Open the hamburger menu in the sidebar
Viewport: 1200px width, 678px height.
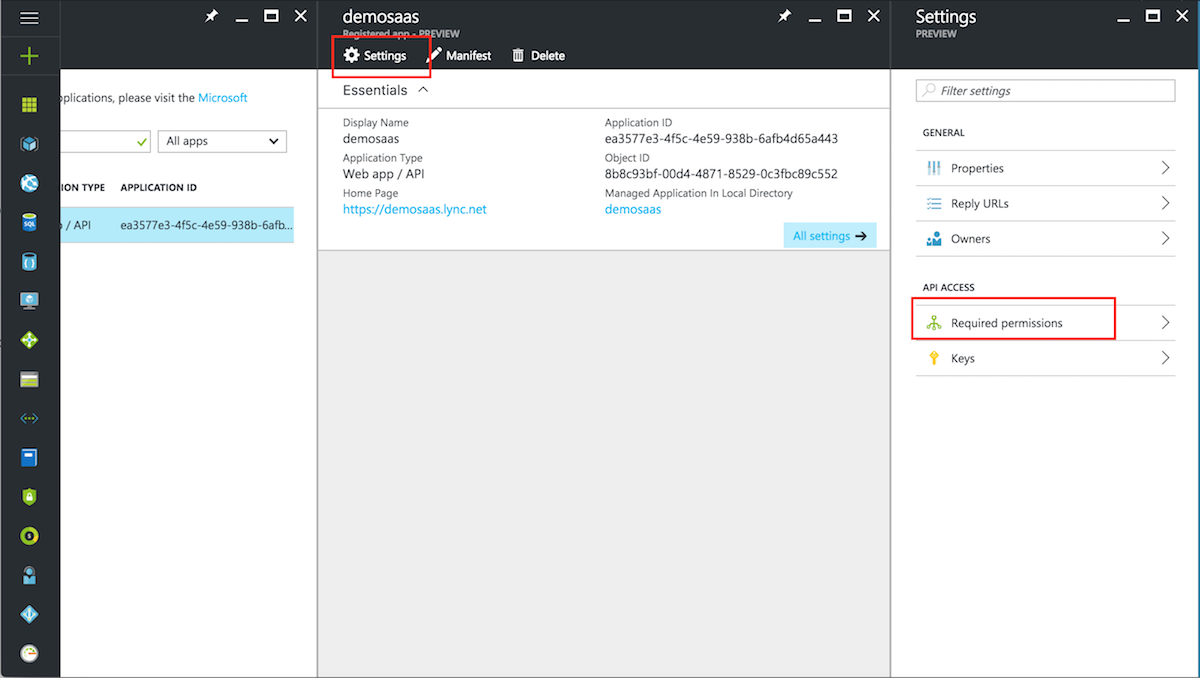pyautogui.click(x=29, y=18)
